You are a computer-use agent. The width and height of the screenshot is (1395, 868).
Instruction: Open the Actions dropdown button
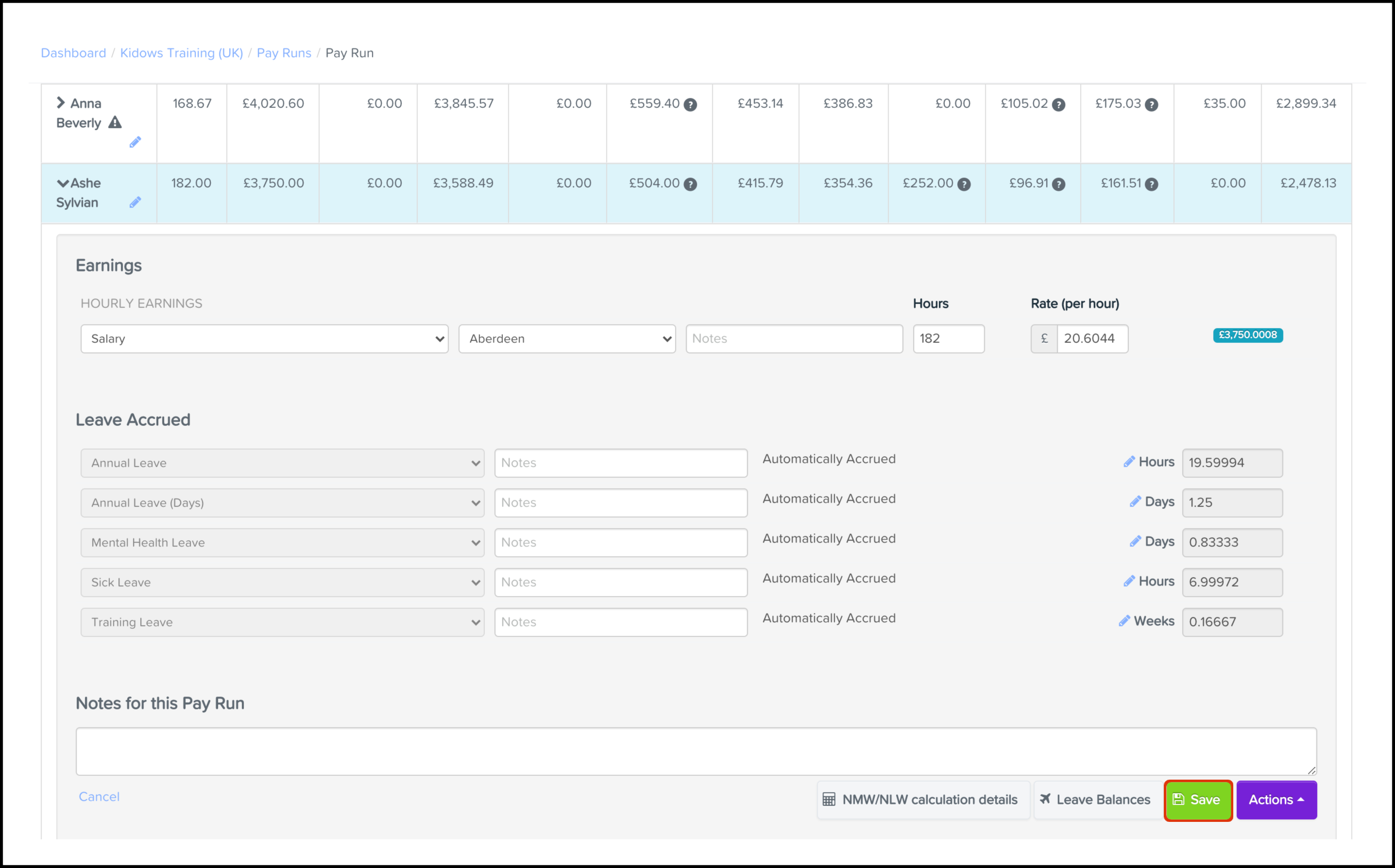click(1276, 800)
